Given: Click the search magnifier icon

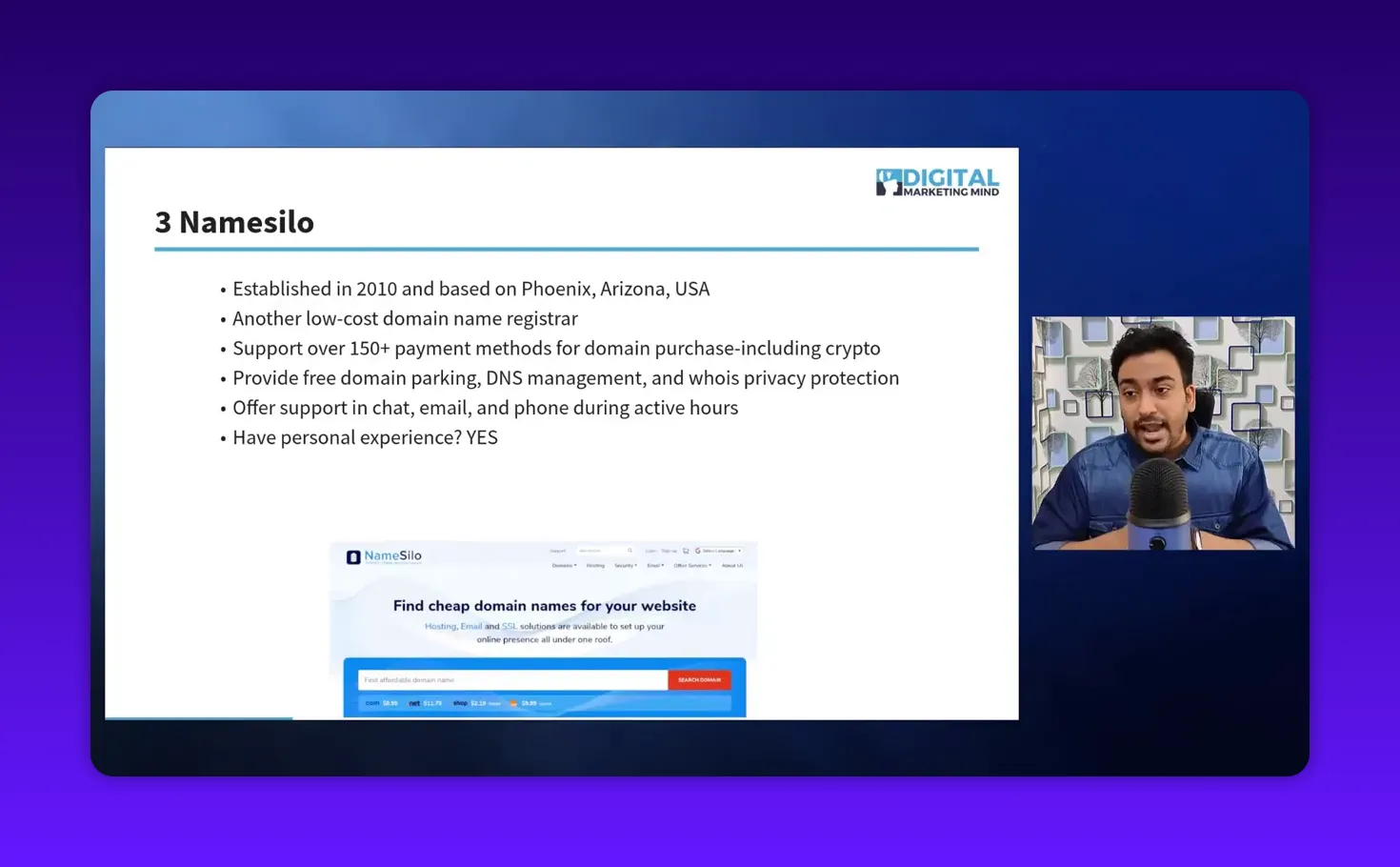Looking at the screenshot, I should (x=630, y=551).
